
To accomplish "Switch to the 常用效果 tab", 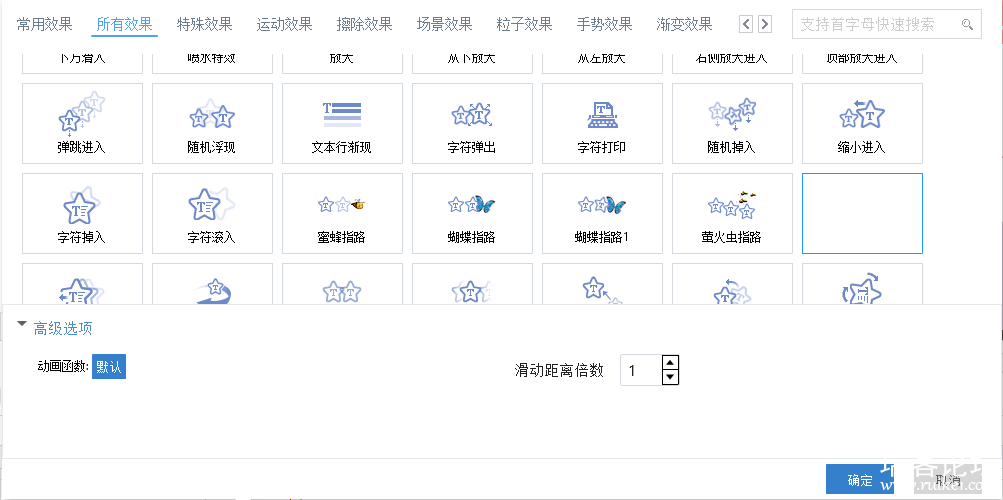I will click(45, 25).
